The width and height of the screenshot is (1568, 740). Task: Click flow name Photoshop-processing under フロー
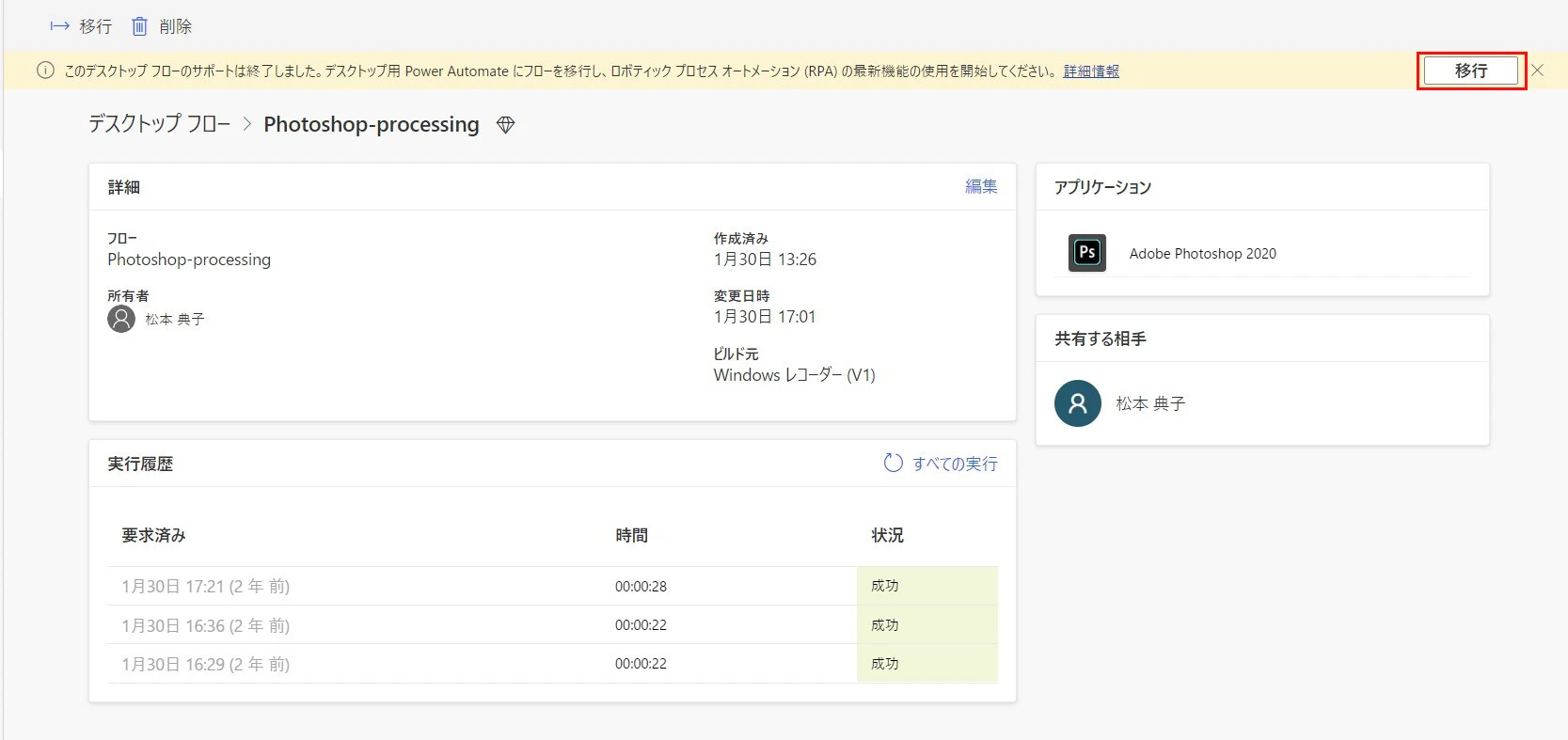tap(189, 260)
